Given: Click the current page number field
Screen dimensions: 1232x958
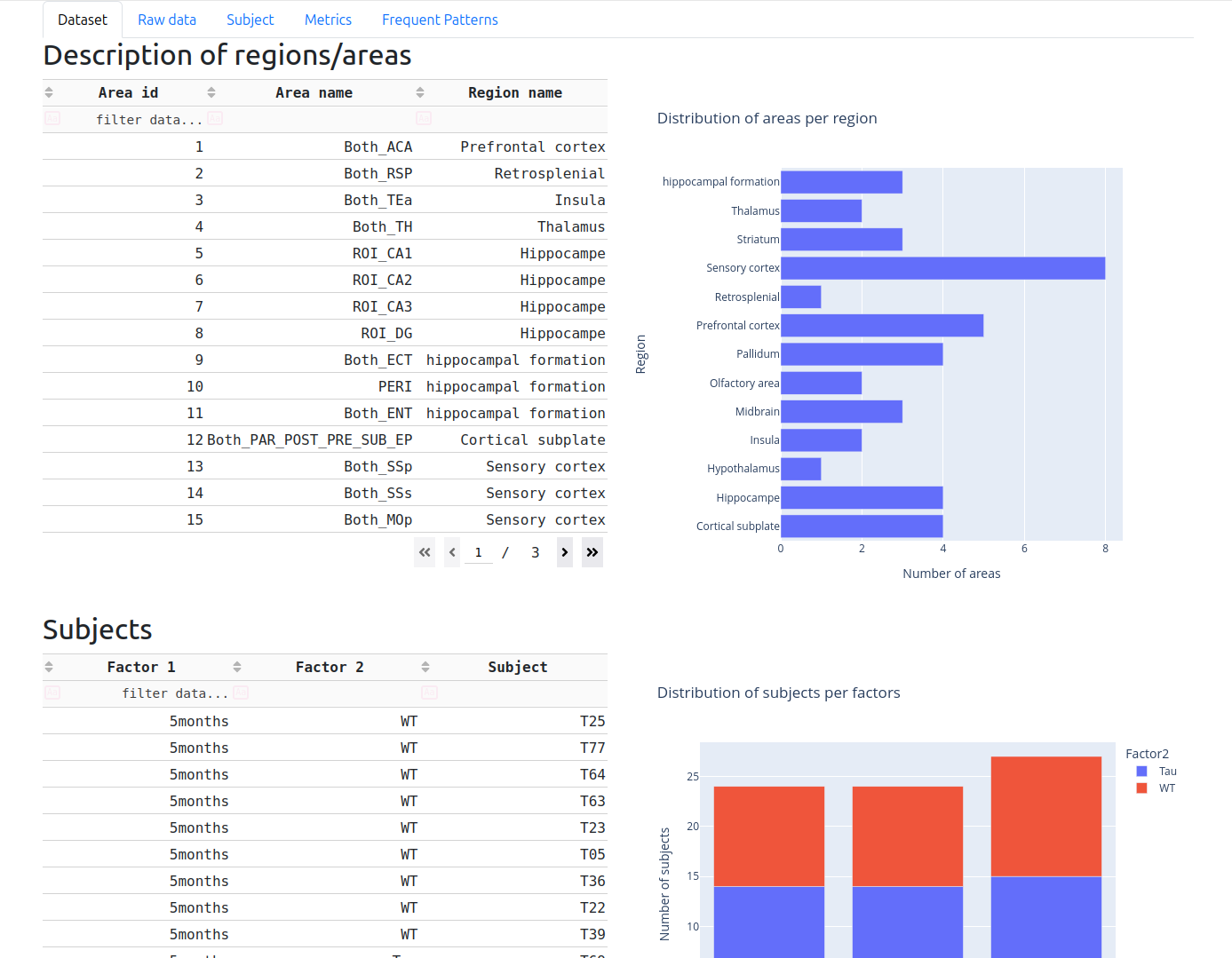Looking at the screenshot, I should 479,552.
